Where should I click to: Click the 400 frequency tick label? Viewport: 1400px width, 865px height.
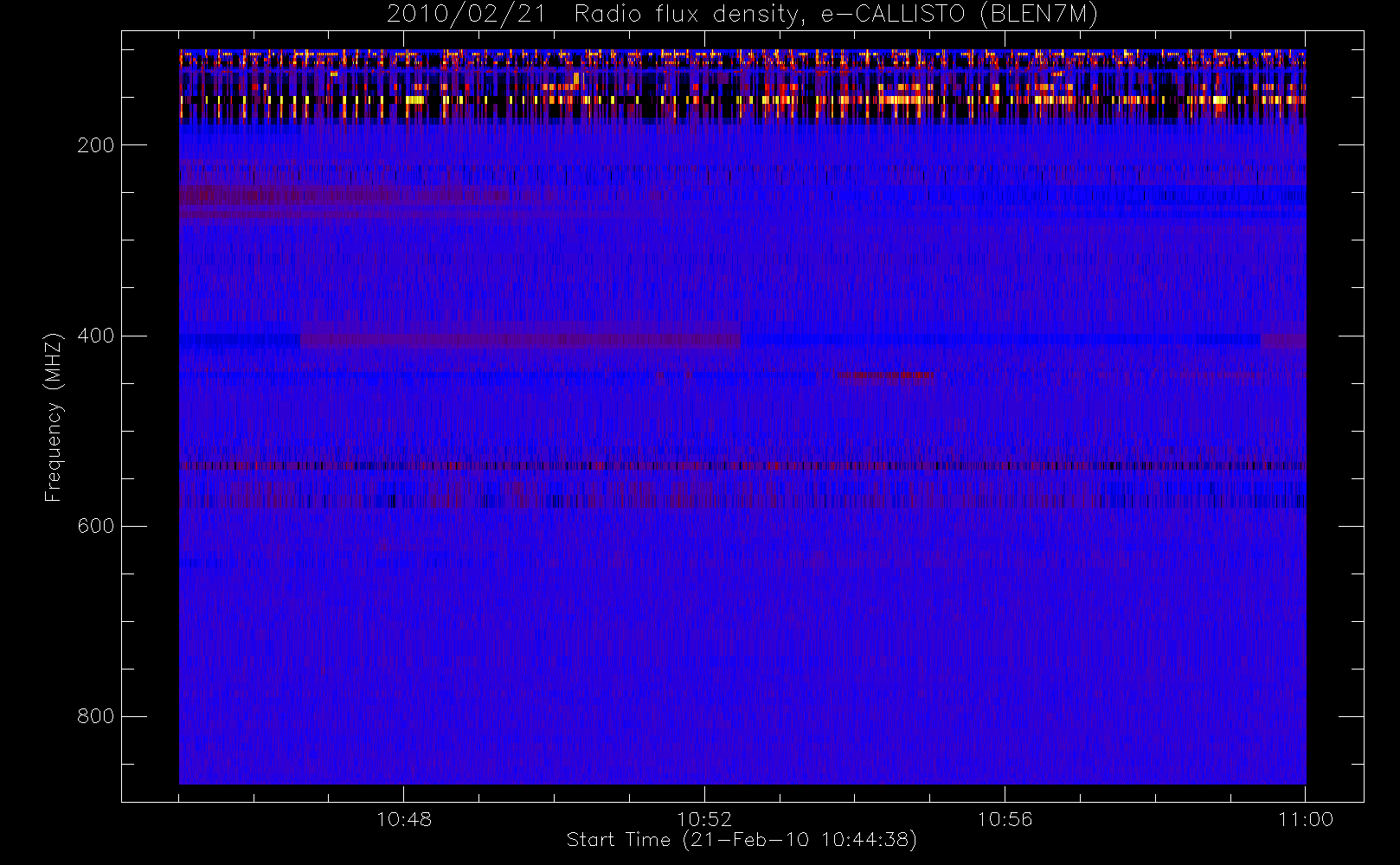click(95, 336)
